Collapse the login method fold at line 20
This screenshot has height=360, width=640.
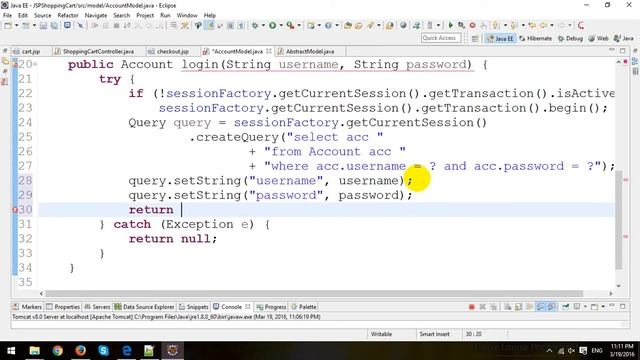tap(36, 64)
